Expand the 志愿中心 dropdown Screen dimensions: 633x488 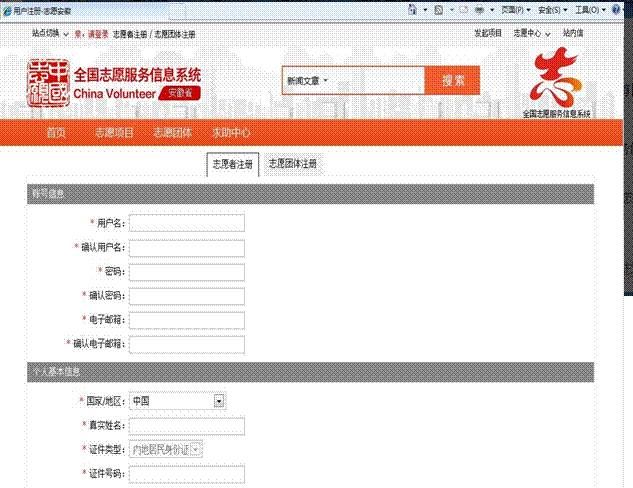pos(531,34)
